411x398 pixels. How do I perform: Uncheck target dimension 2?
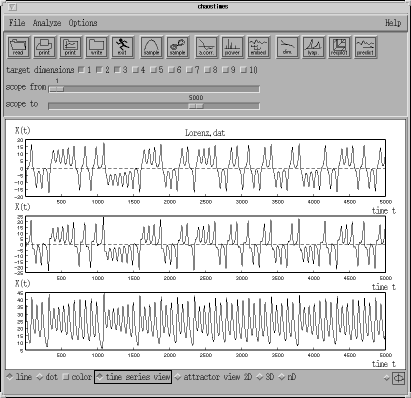[99, 70]
